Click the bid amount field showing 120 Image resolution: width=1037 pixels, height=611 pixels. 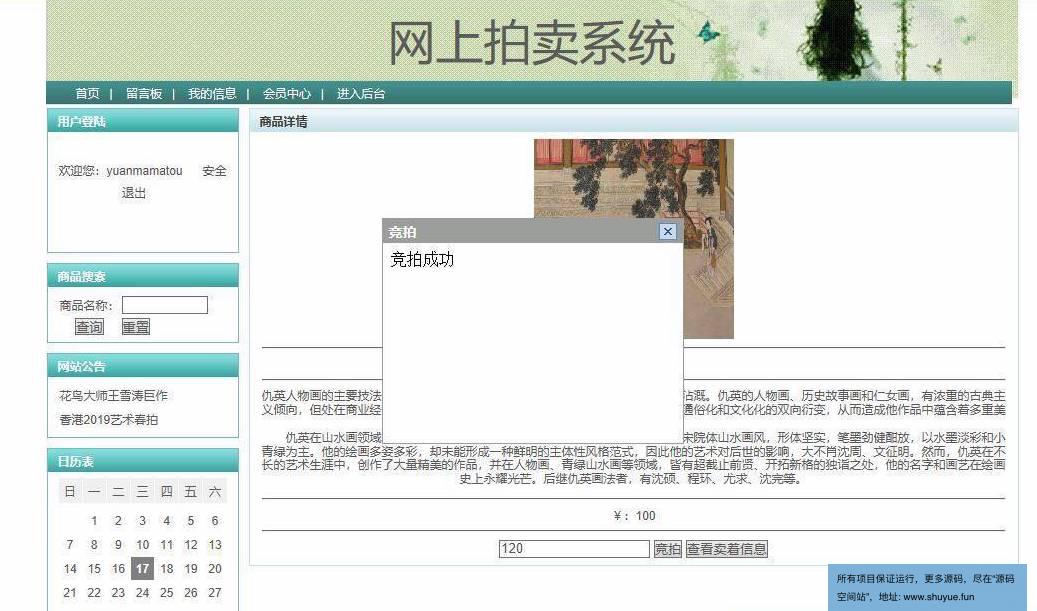point(574,549)
